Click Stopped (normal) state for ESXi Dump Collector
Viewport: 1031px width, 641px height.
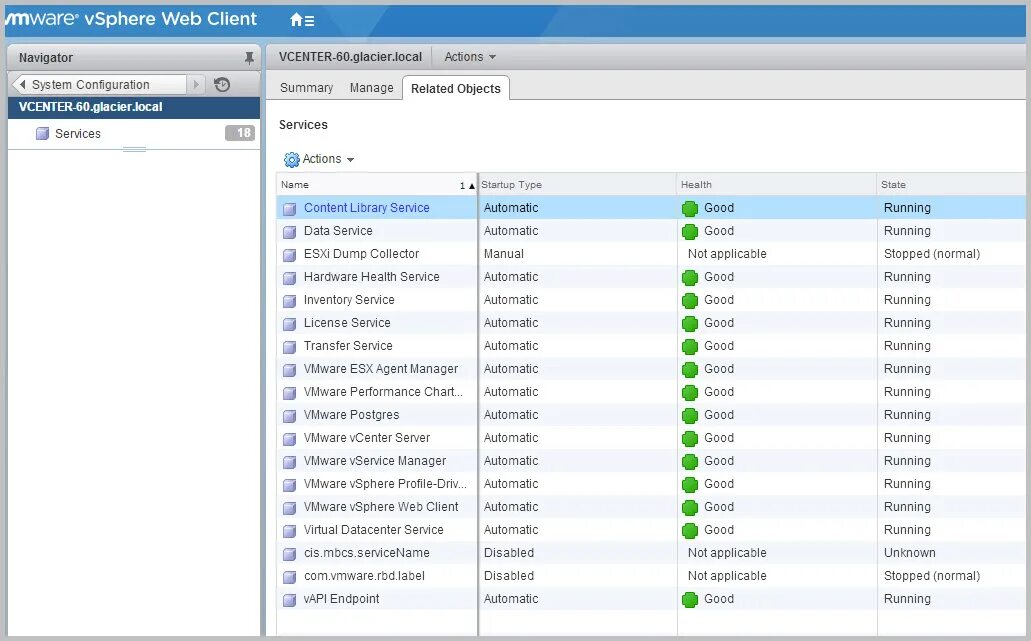pyautogui.click(x=932, y=254)
